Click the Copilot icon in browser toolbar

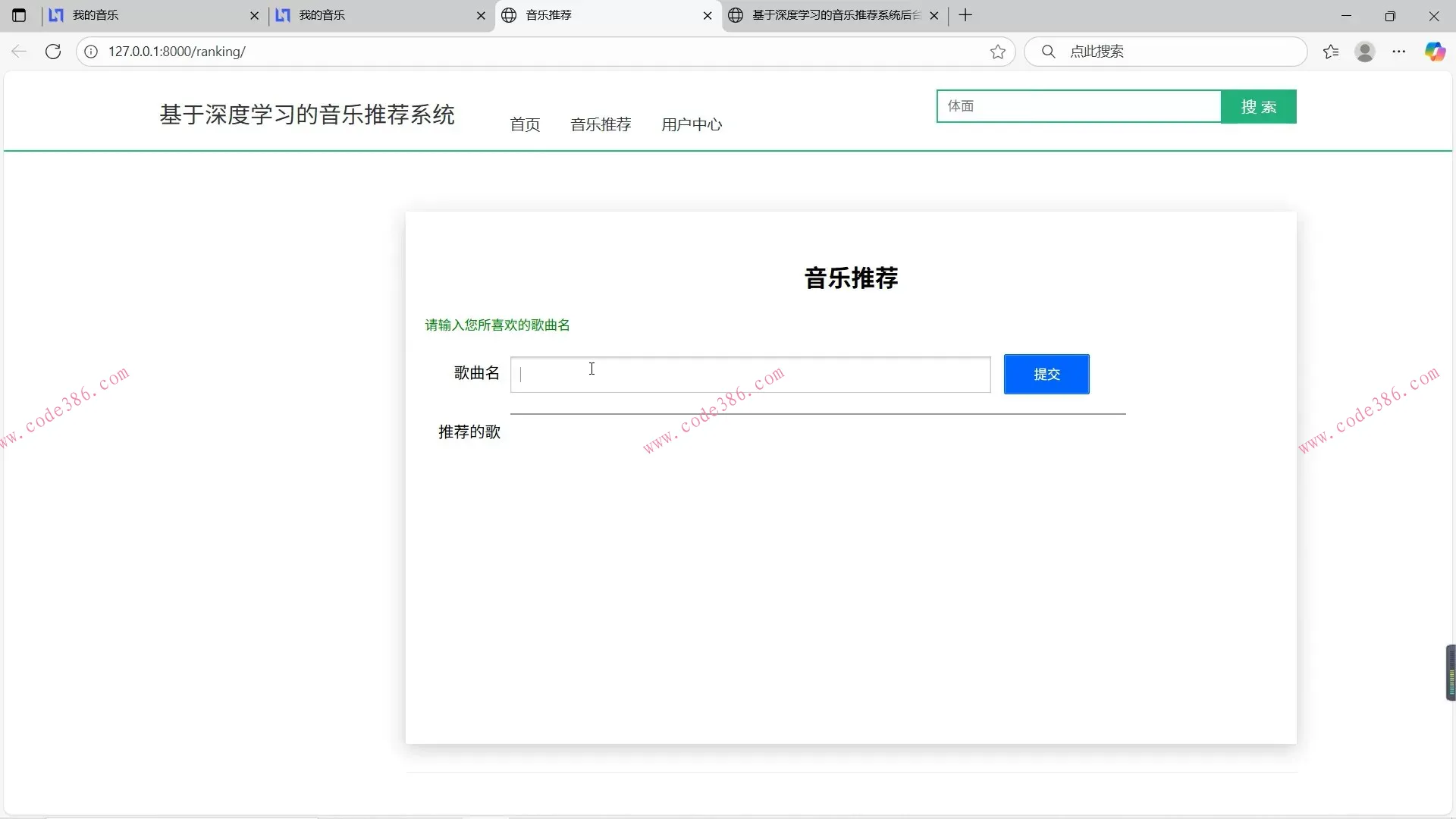1436,52
